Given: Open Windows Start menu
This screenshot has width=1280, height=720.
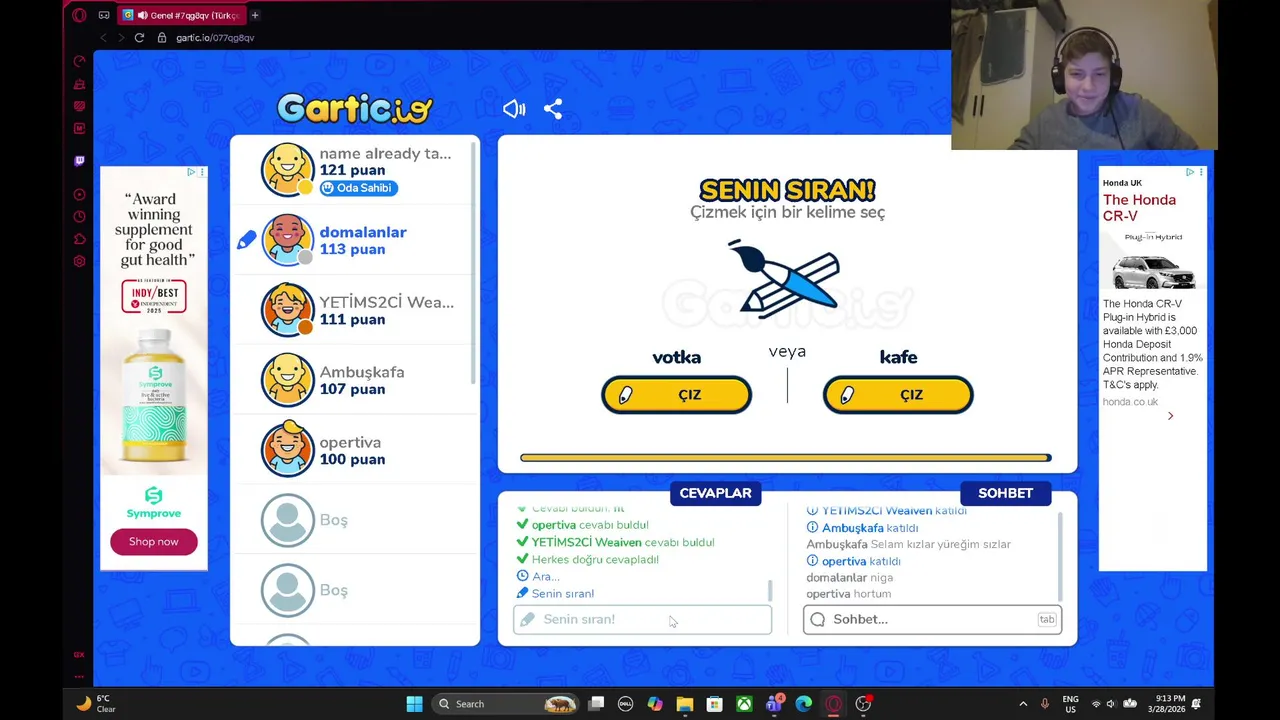Looking at the screenshot, I should [414, 704].
